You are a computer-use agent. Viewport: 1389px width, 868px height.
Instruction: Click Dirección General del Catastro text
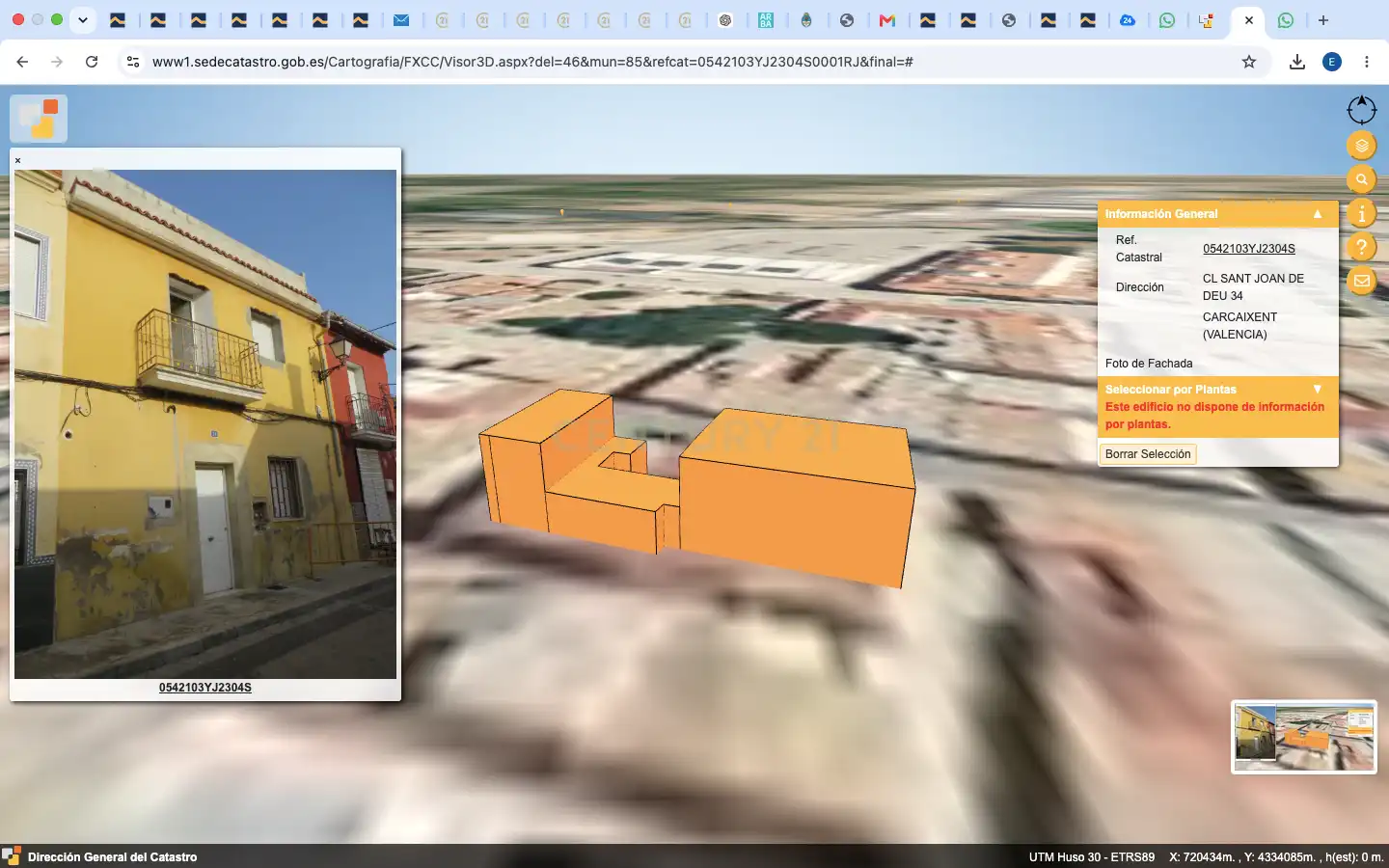click(112, 856)
